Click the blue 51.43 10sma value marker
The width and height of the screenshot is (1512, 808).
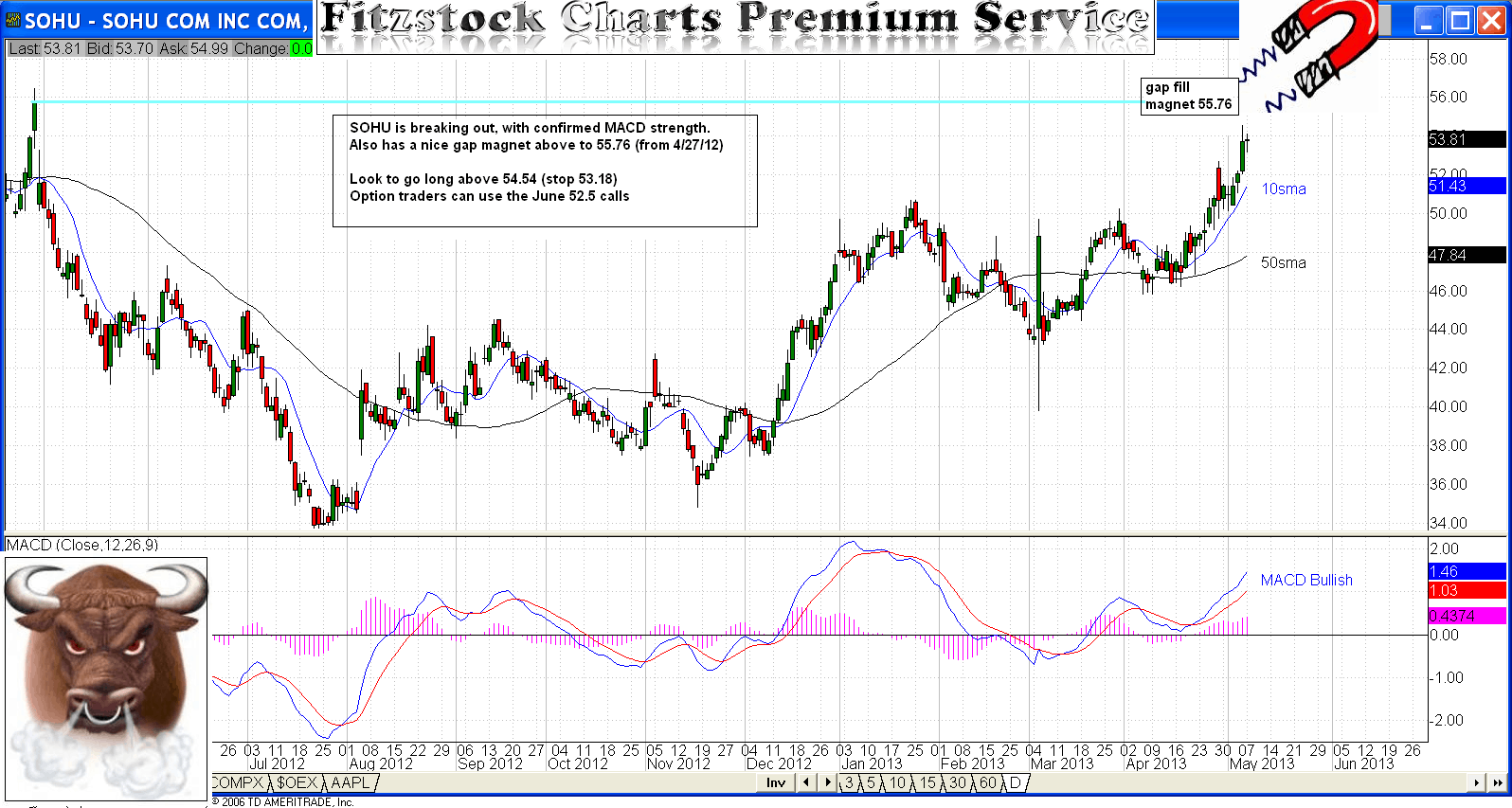(x=1467, y=186)
